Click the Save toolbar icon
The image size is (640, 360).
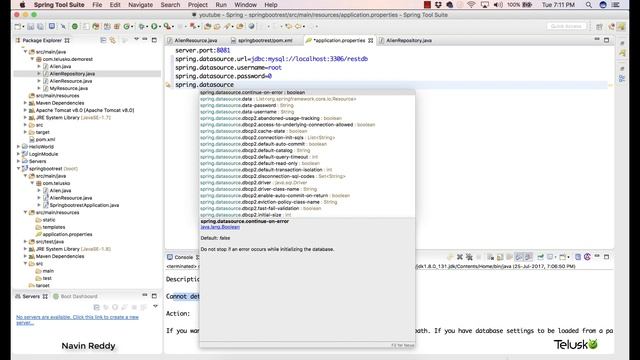pos(31,27)
